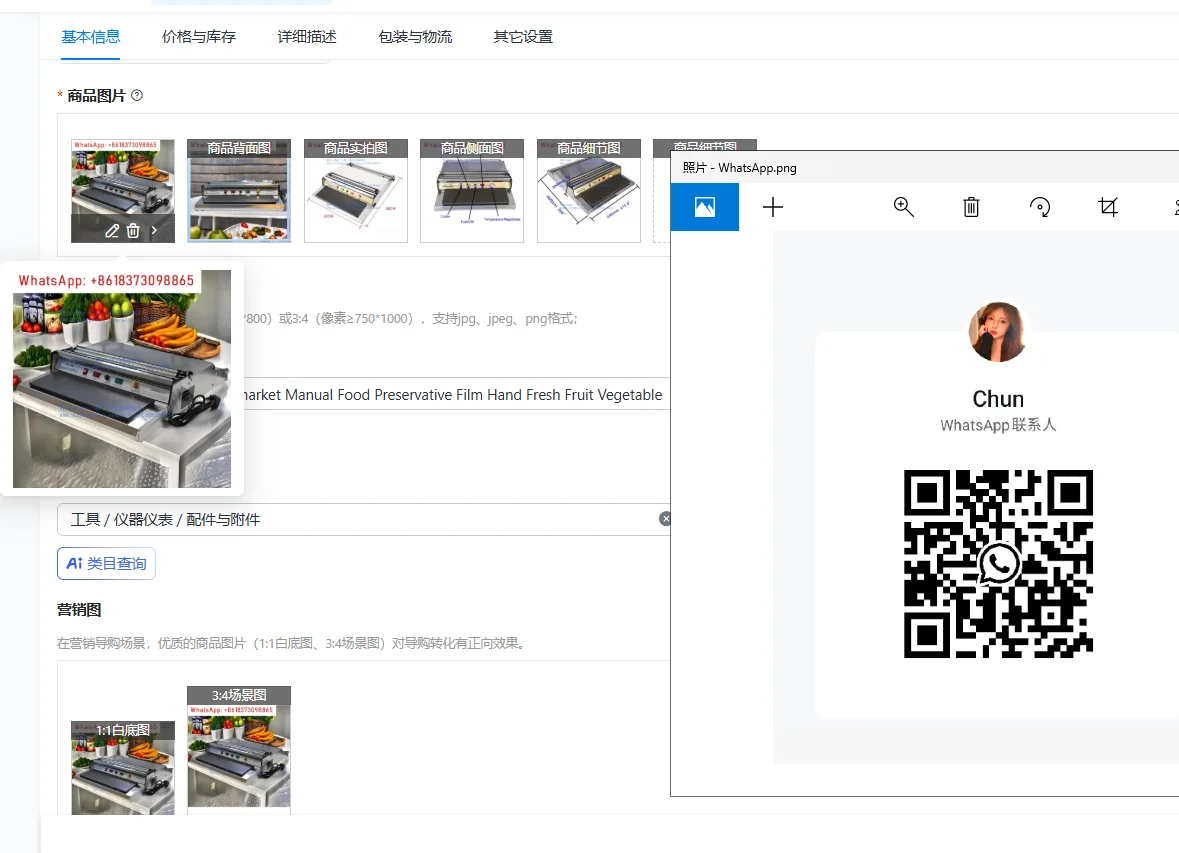1179x853 pixels.
Task: Click the WhatsApp联系人 label
Action: (998, 425)
